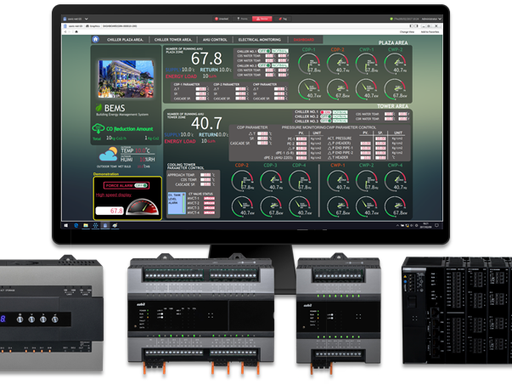Click the CDS Temp value field under cooling tower

205,180
